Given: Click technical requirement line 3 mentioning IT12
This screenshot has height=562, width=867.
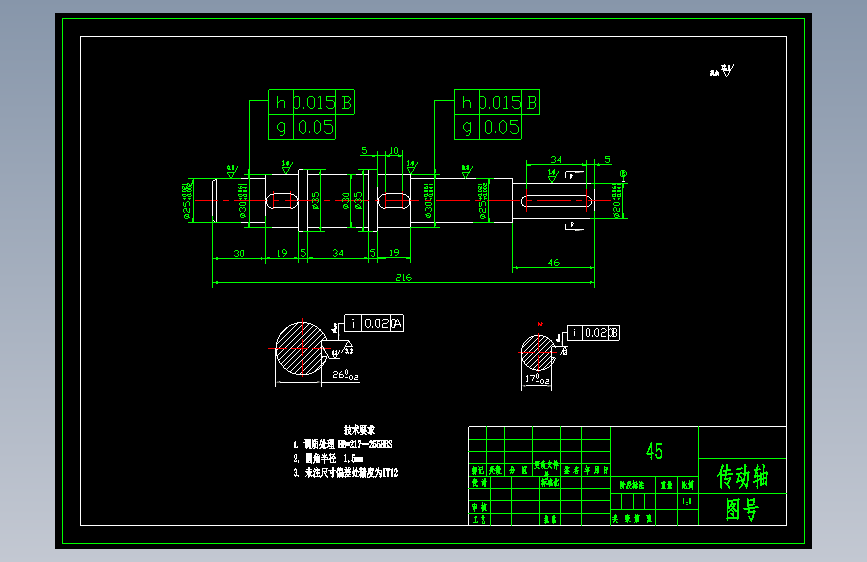Looking at the screenshot, I should 346,473.
